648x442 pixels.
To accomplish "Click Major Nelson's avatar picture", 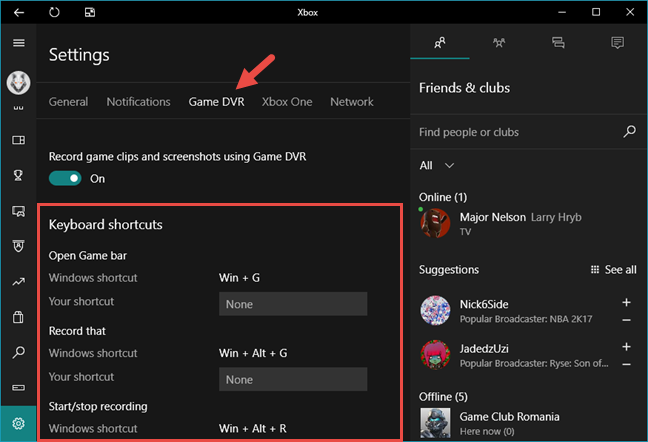I will (x=435, y=223).
